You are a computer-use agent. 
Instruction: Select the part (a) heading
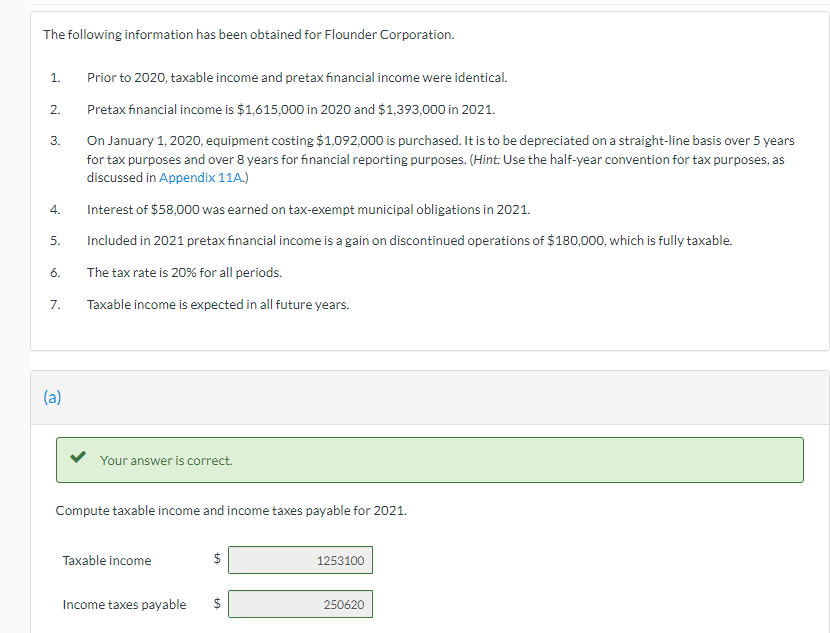click(52, 397)
